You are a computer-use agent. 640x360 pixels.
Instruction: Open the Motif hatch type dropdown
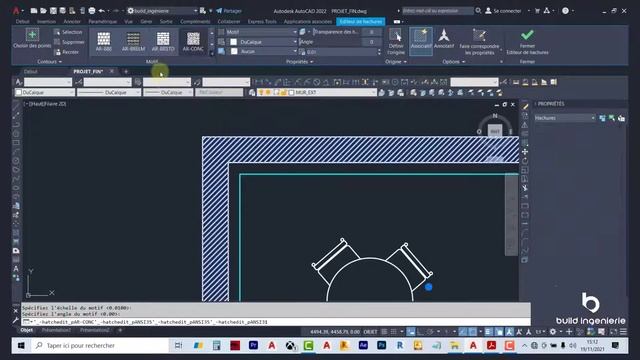261,32
